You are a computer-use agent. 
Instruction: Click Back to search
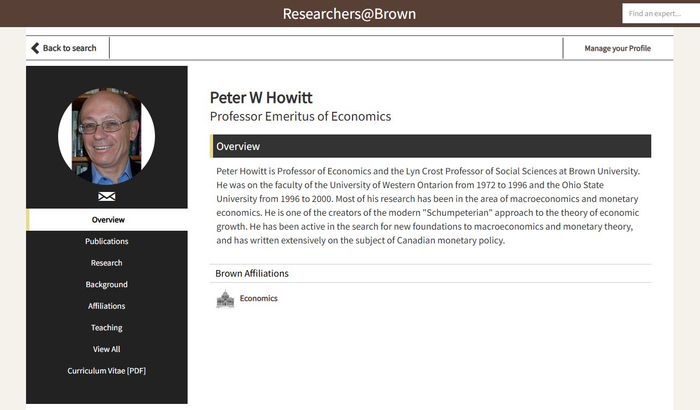69,48
